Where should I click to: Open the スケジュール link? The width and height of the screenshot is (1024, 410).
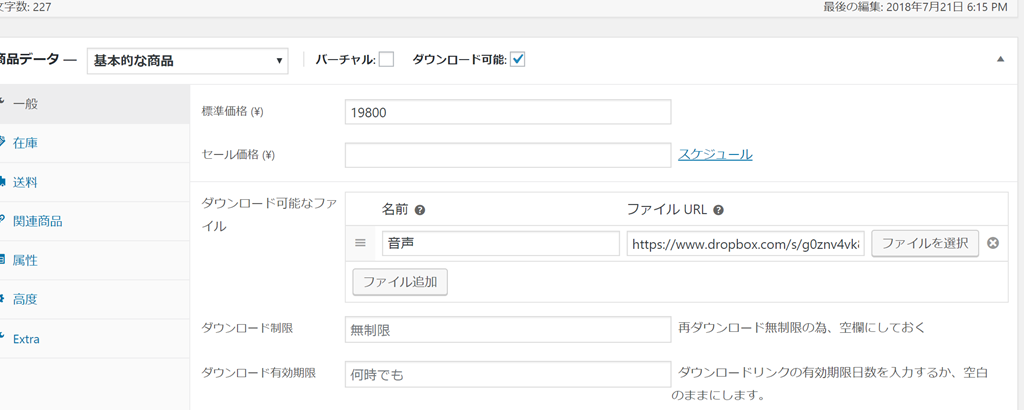tap(715, 154)
